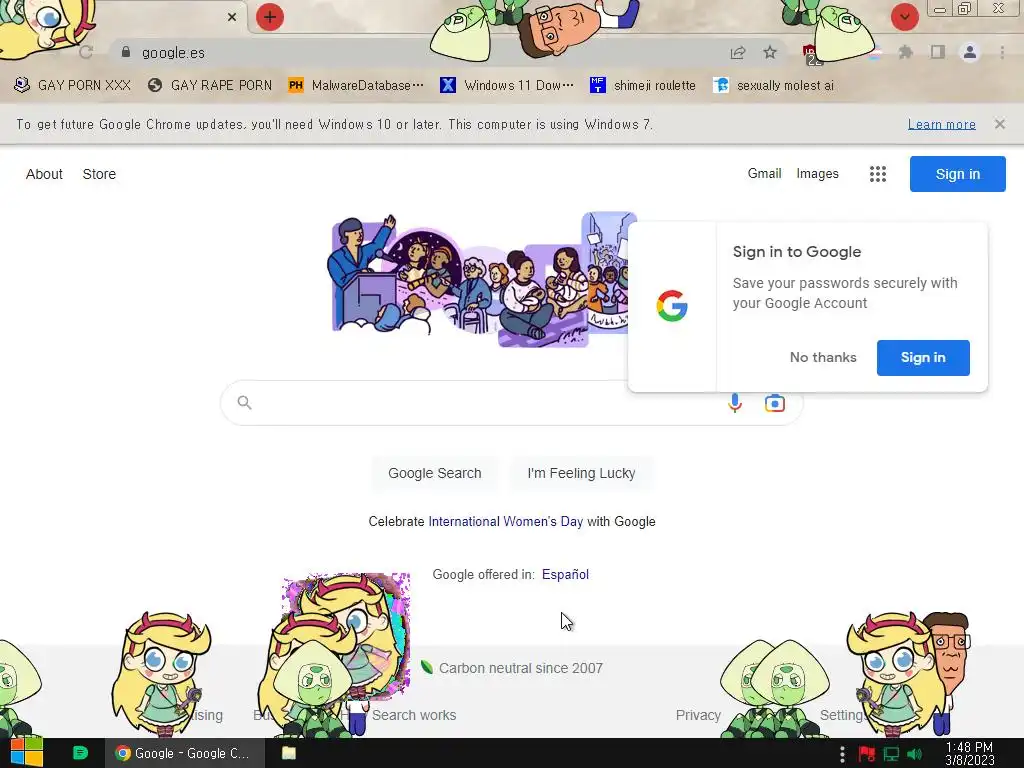Click the share this page icon

[x=738, y=53]
